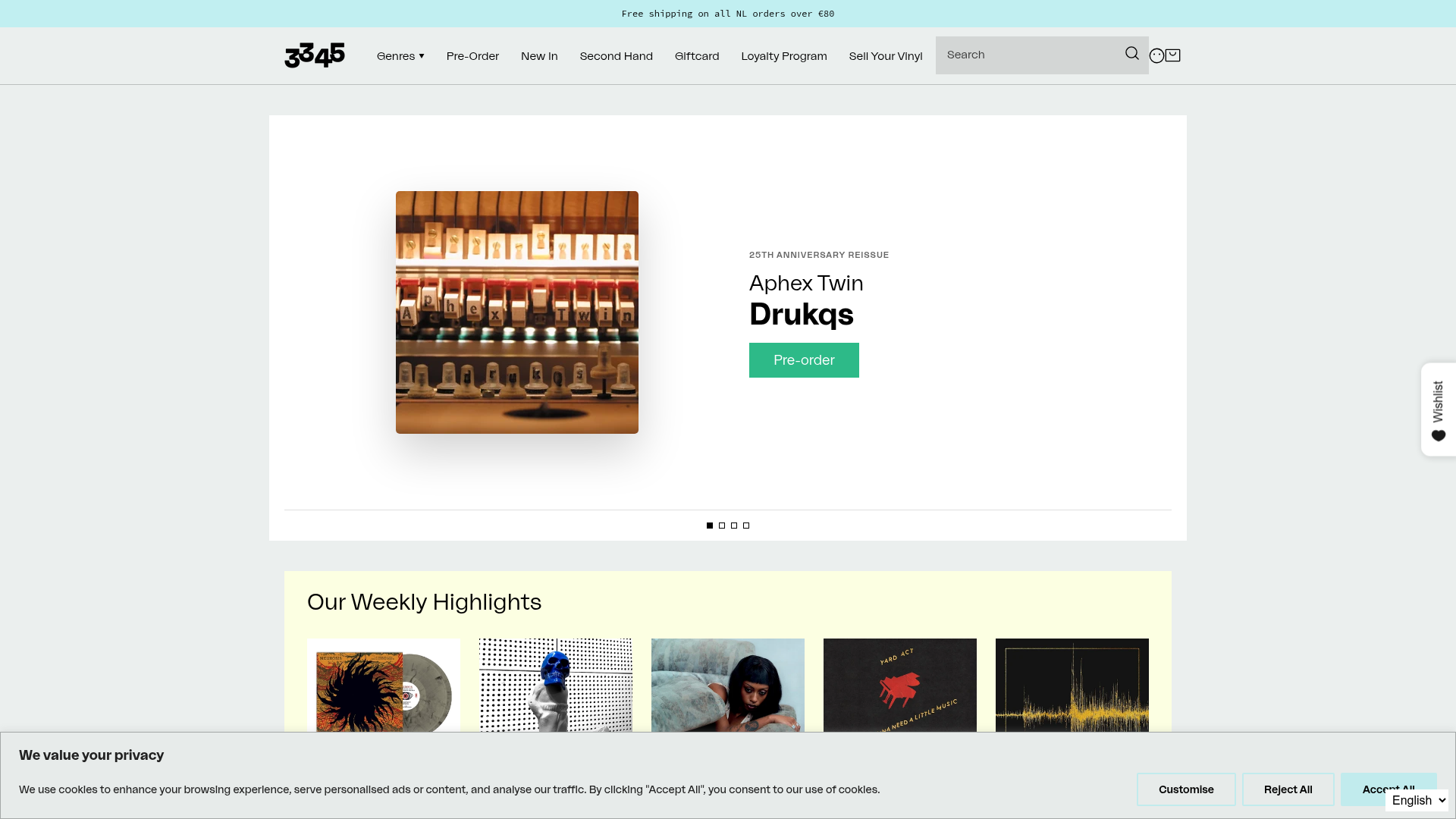Open the shopping cart icon
The image size is (1456, 819).
(x=1172, y=55)
